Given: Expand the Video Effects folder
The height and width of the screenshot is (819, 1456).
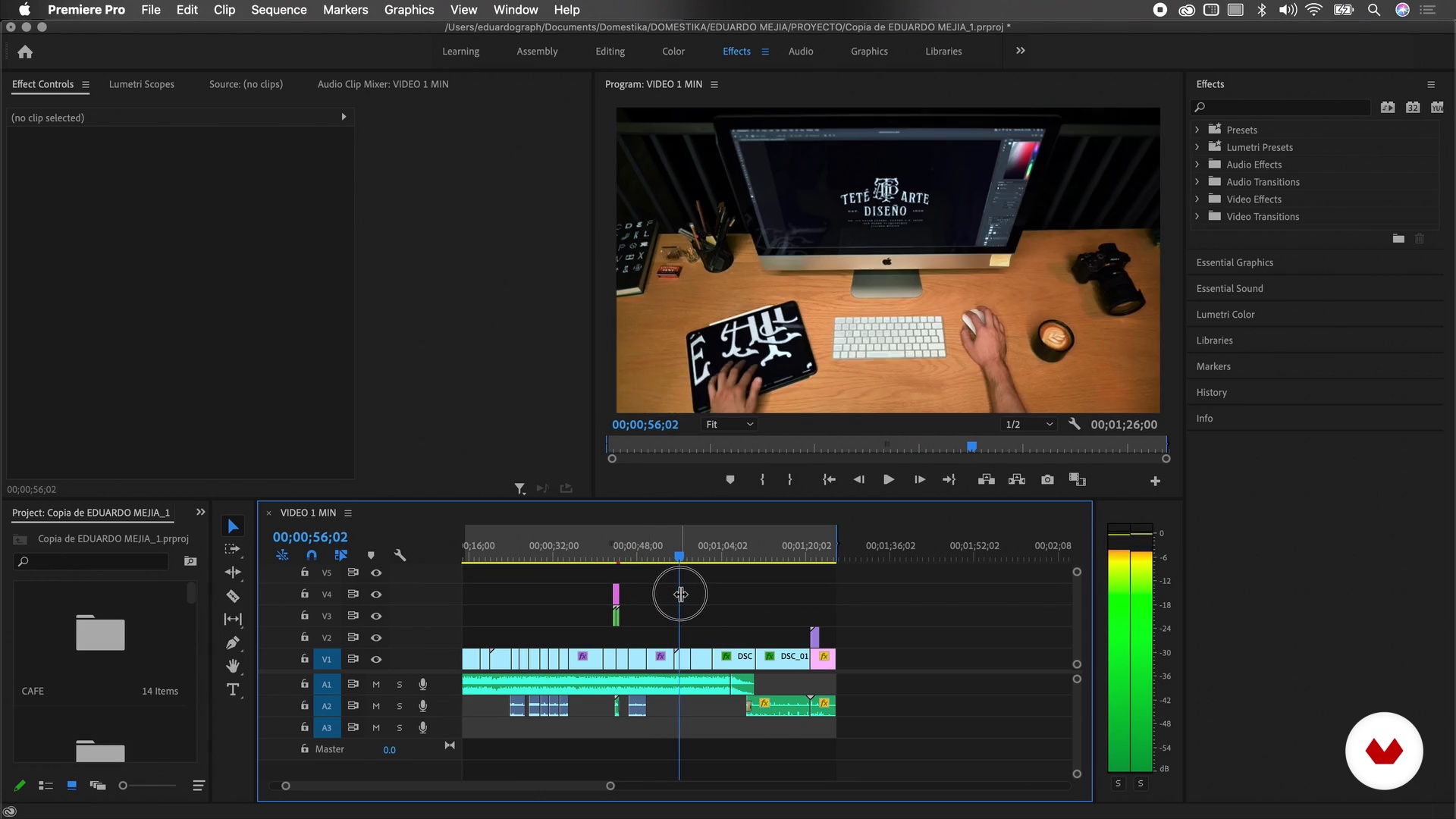Looking at the screenshot, I should click(x=1197, y=199).
